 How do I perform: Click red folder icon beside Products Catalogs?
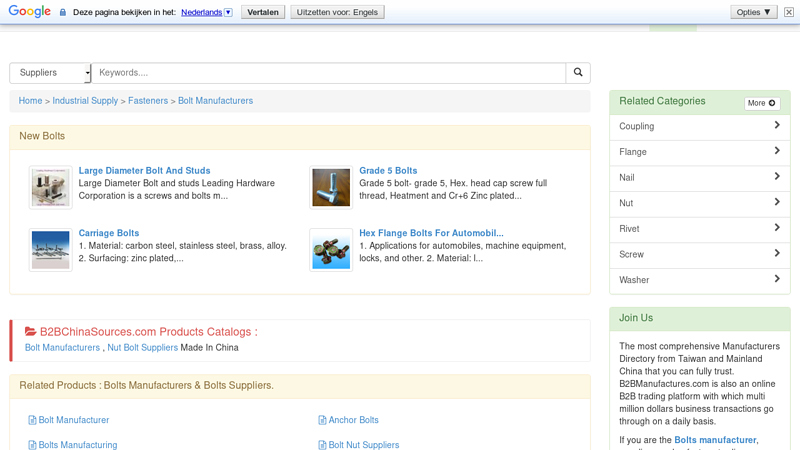click(31, 332)
